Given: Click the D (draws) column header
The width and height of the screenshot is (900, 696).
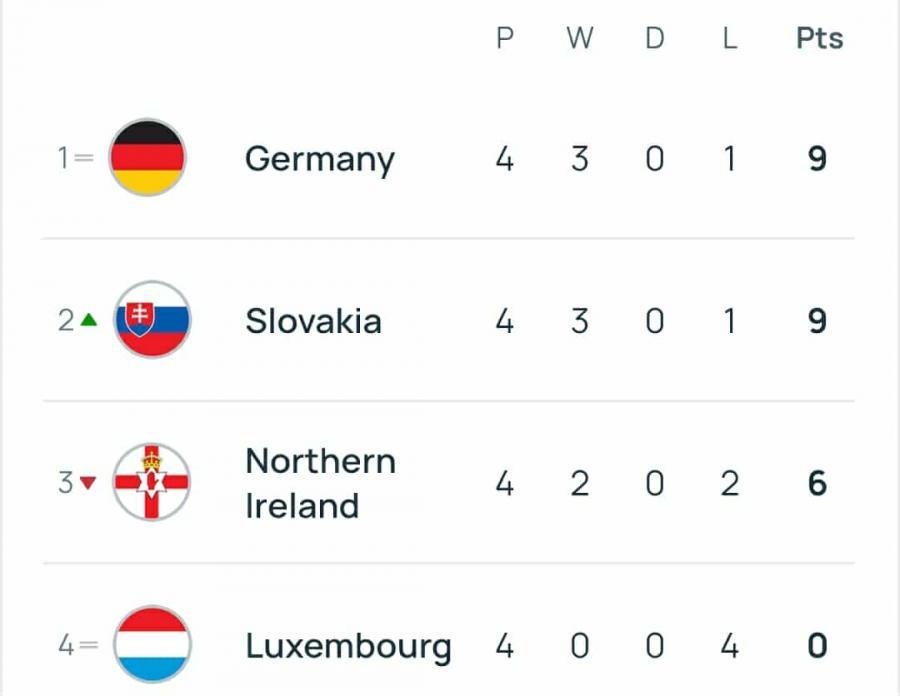Looking at the screenshot, I should [x=654, y=39].
